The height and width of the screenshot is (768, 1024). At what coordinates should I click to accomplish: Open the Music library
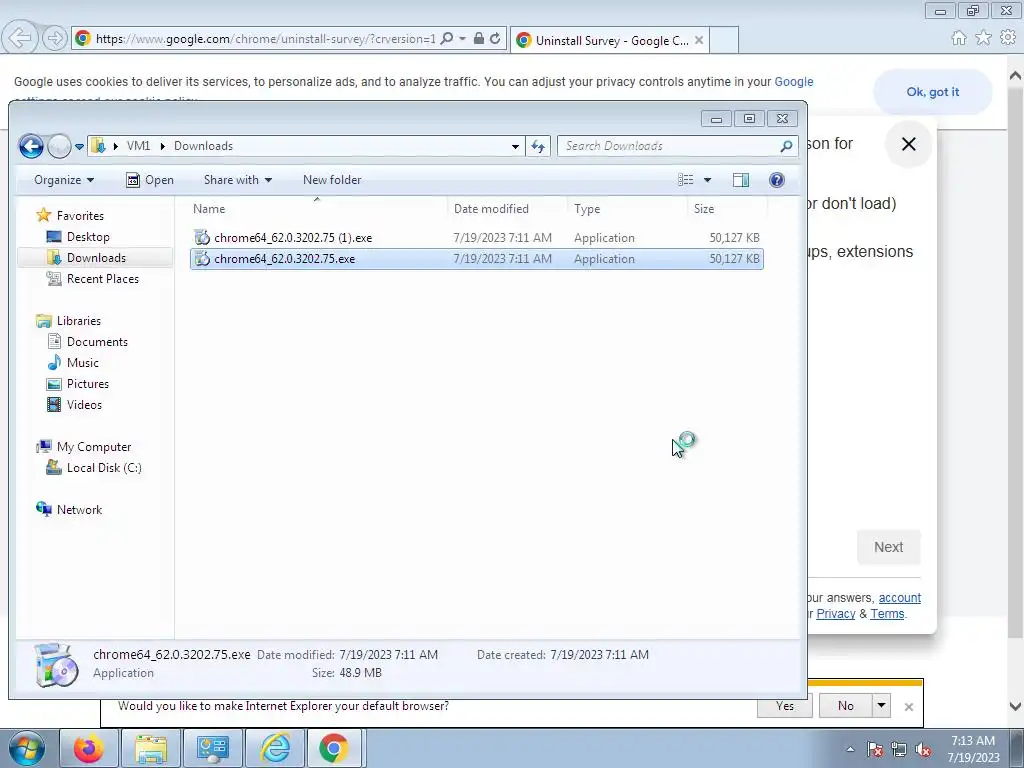[82, 362]
